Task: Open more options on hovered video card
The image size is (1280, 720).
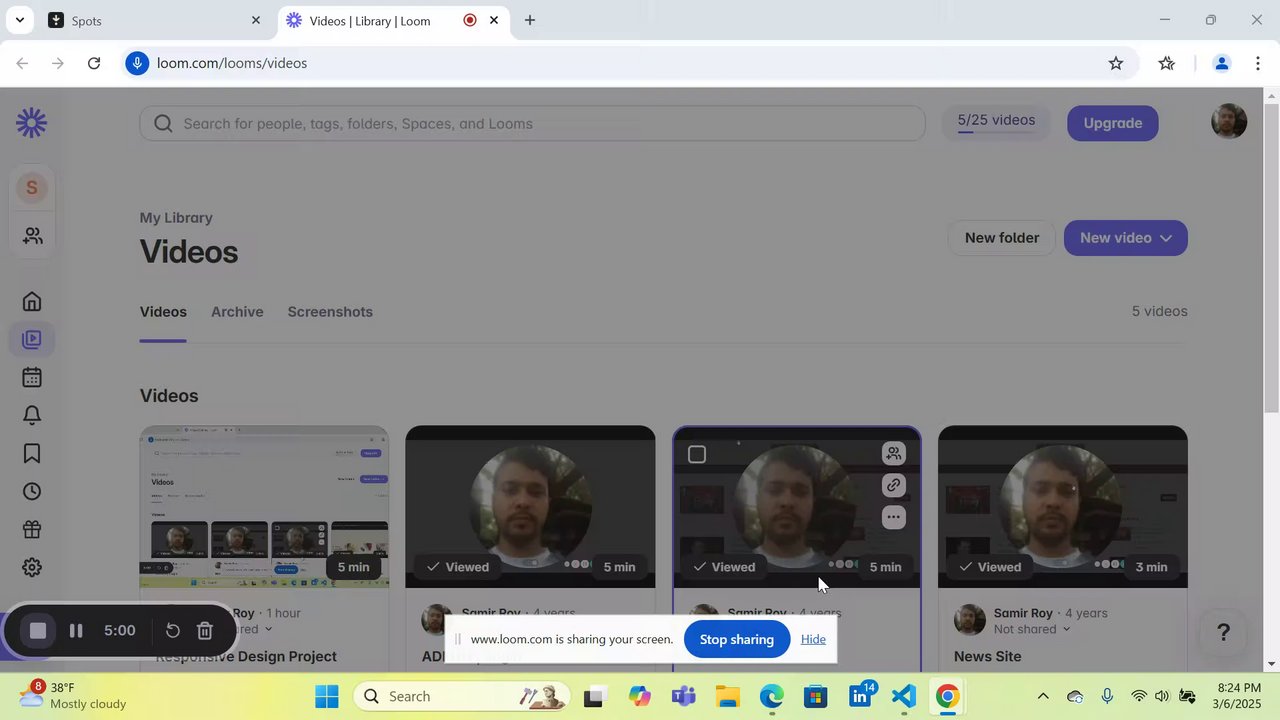Action: tap(893, 518)
